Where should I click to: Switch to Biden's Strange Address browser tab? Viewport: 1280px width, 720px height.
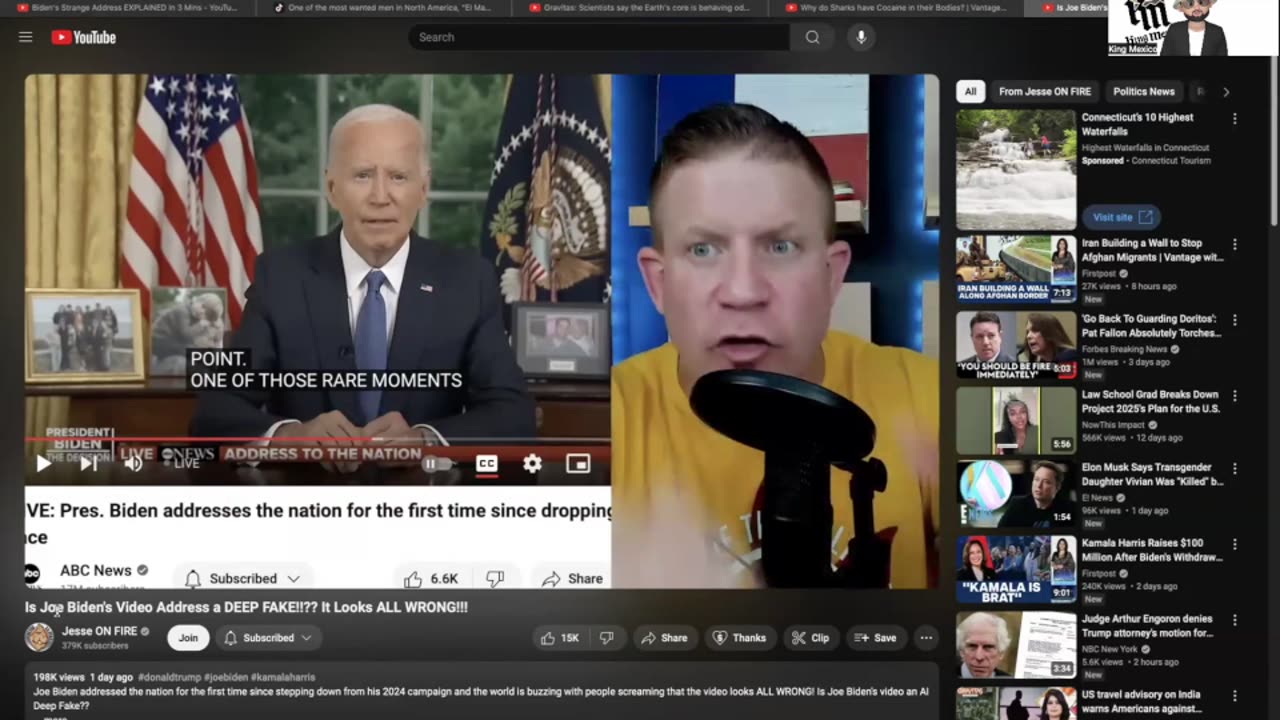[x=128, y=8]
